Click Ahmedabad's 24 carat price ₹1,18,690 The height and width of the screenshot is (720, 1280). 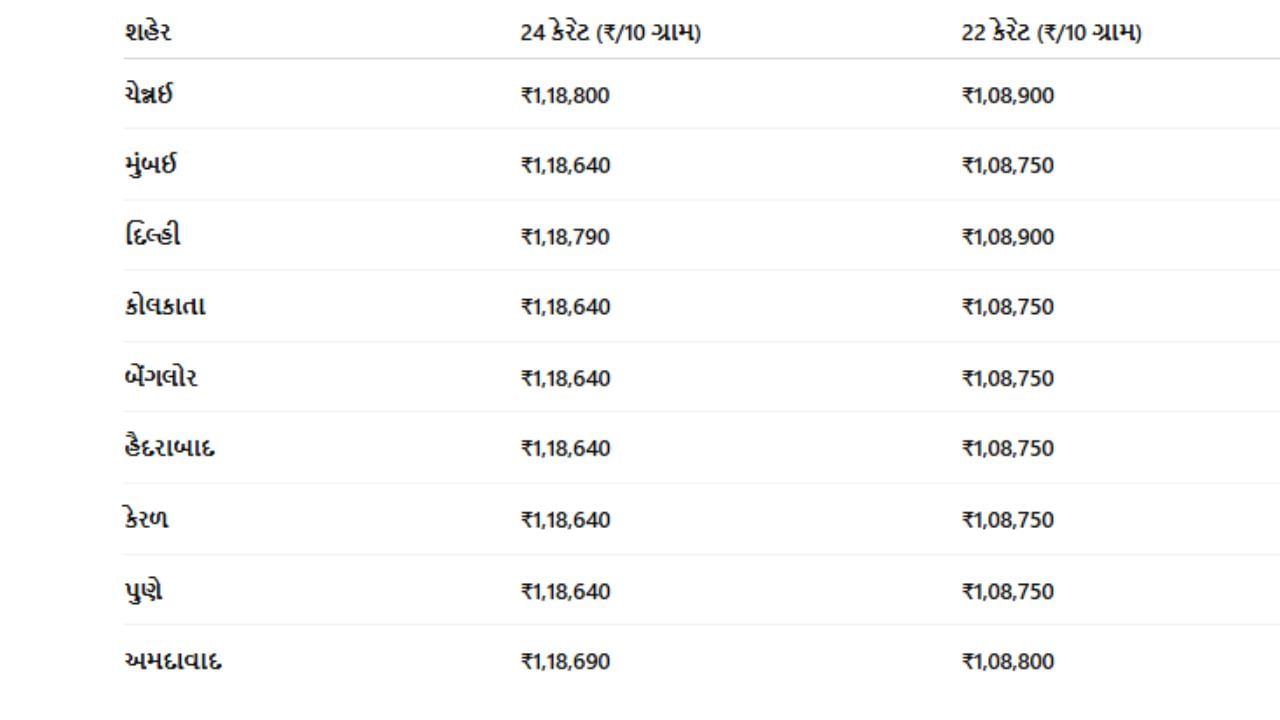(565, 662)
